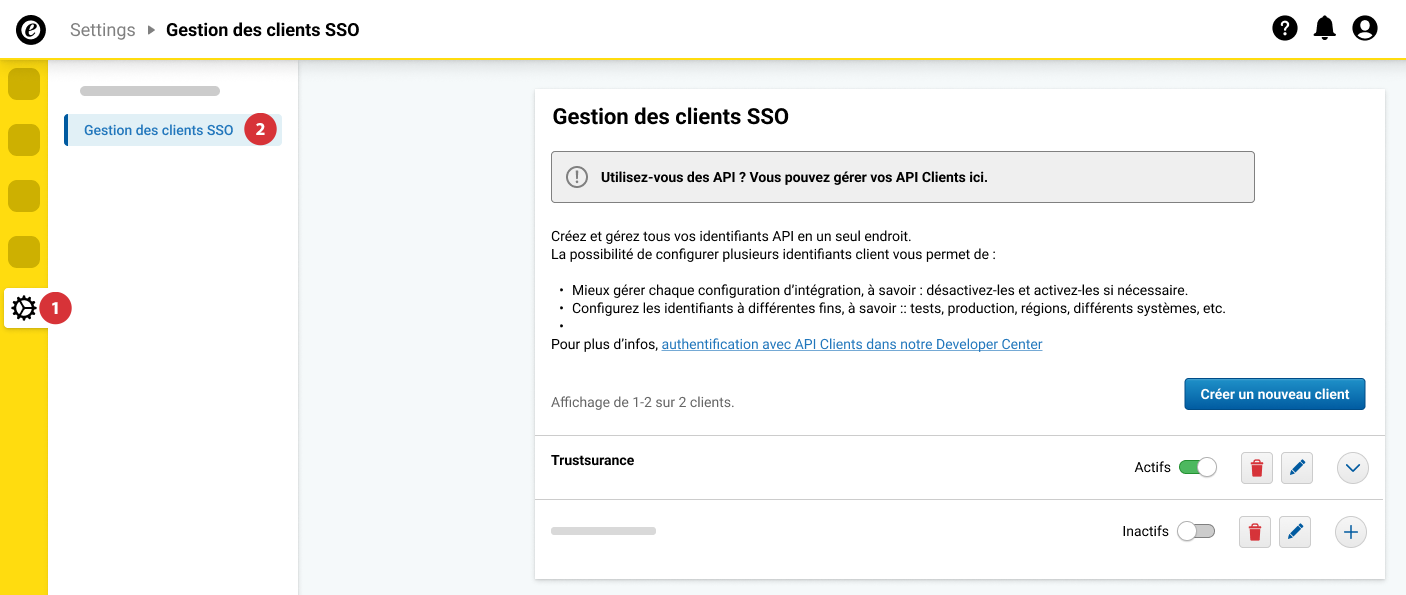
Task: Go to Settings in the breadcrumb
Action: [x=102, y=30]
